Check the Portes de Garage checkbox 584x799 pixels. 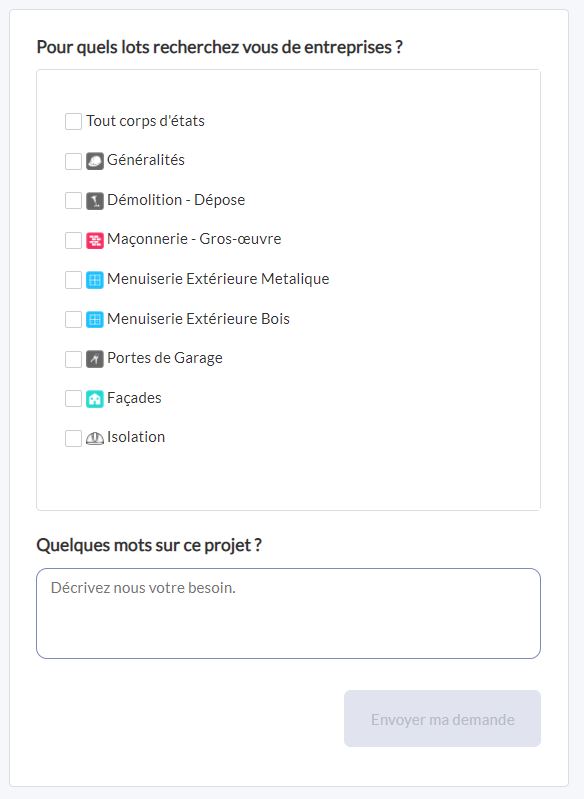[73, 359]
